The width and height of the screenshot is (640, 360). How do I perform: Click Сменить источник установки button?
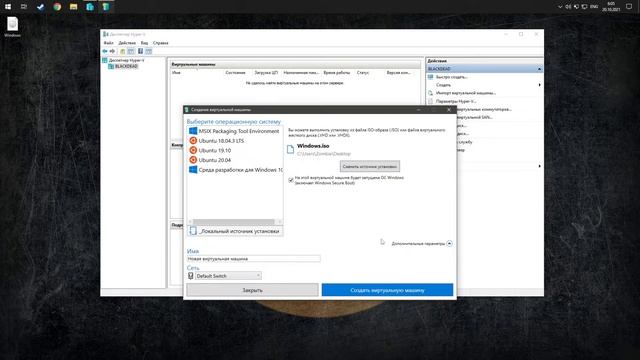(370, 167)
